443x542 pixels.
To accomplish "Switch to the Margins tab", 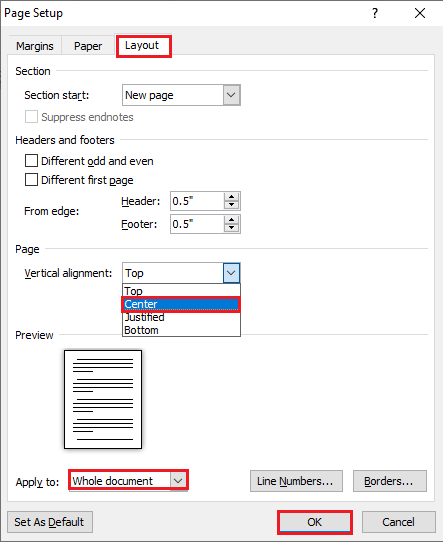I will tap(35, 46).
